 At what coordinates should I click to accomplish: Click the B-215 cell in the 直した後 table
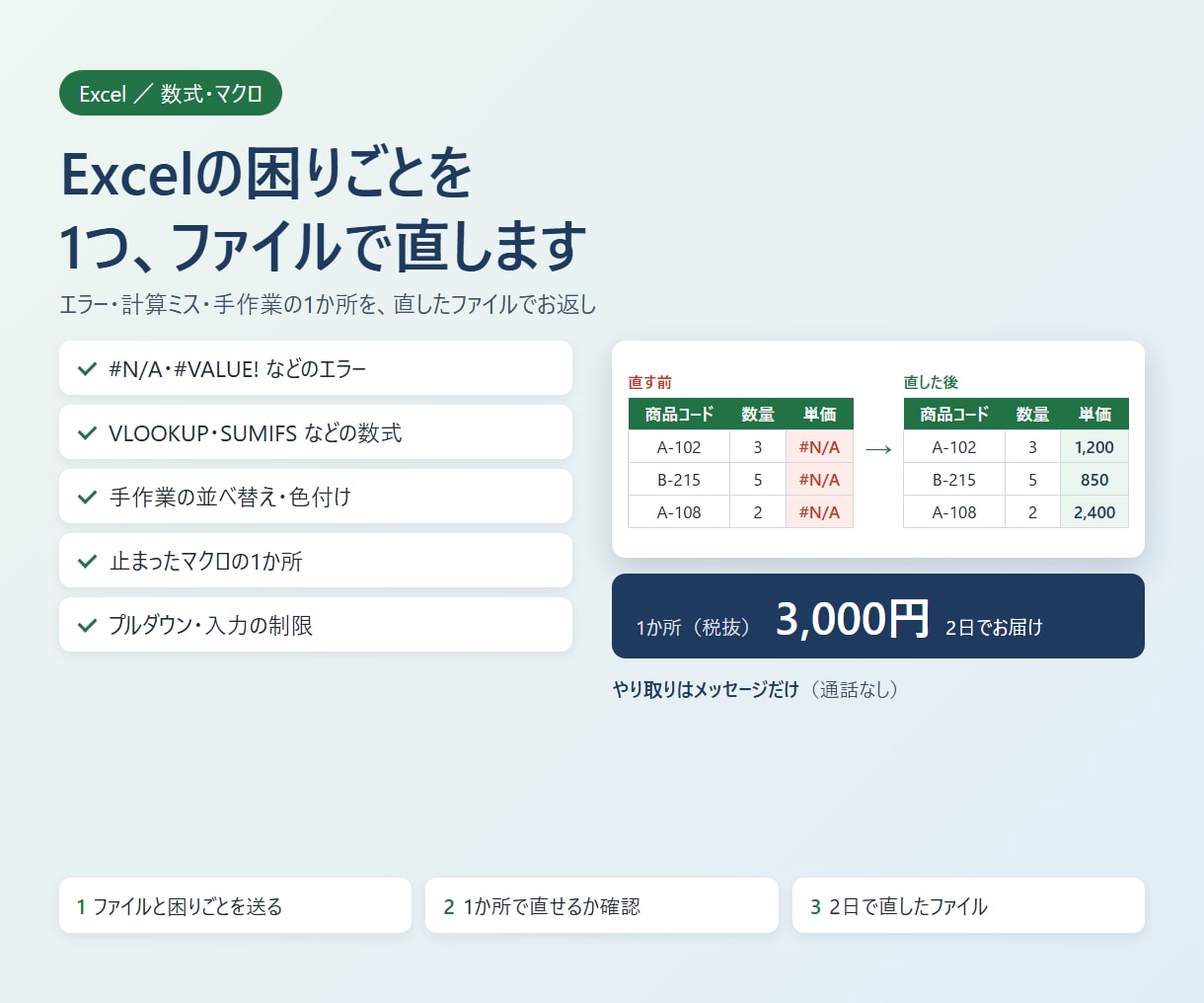954,480
